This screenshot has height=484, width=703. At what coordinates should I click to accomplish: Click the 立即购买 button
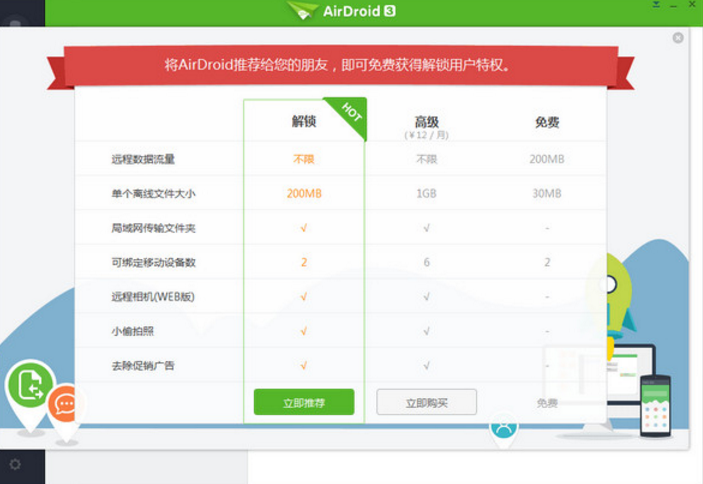tap(426, 402)
